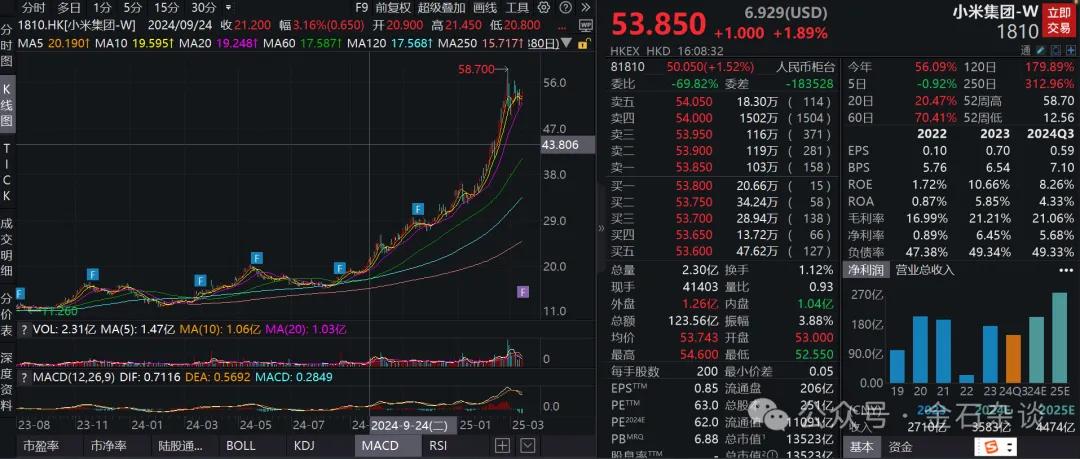Screen dimensions: 1080x459
Task: Click the 人民币柜台 RMB counter link
Action: click(x=804, y=68)
